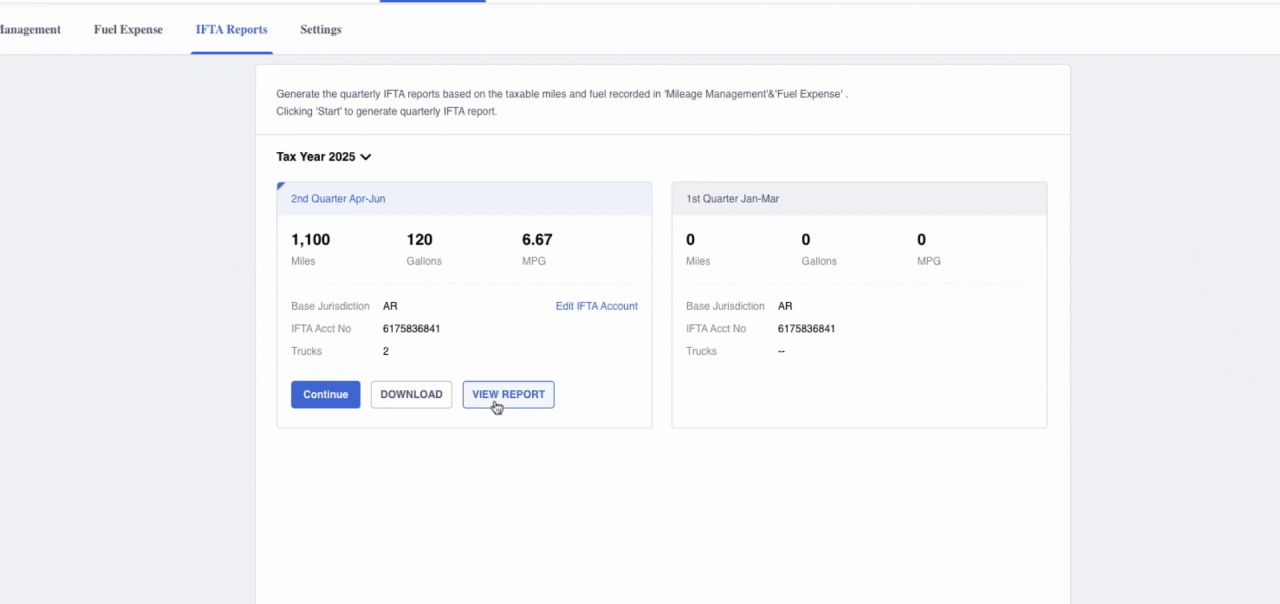Viewport: 1280px width, 604px height.
Task: Go to the Mileage Management tab
Action: tap(30, 30)
